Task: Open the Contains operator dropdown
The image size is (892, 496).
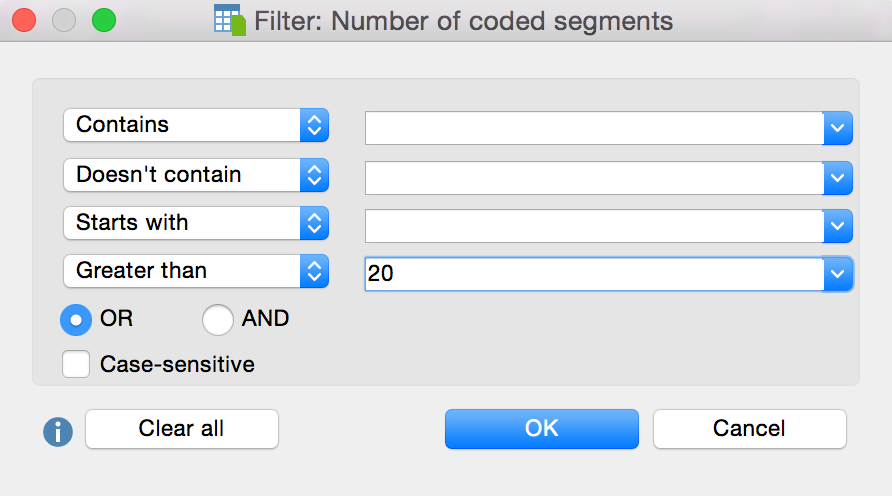Action: (196, 126)
